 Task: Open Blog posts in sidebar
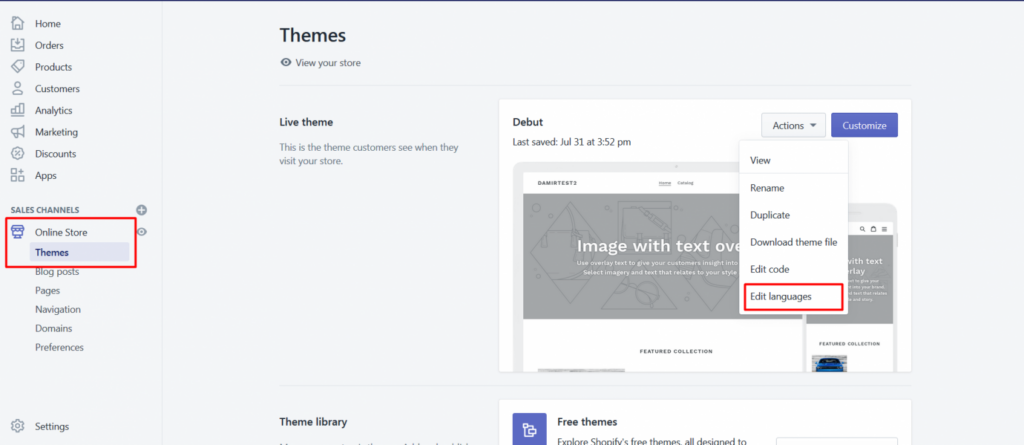click(57, 271)
